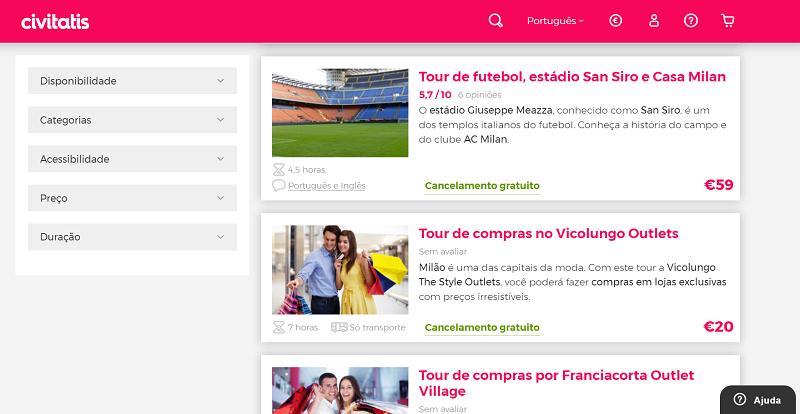The height and width of the screenshot is (414, 800).
Task: Click the hourglass icon beside 4,5 horas
Action: point(278,170)
